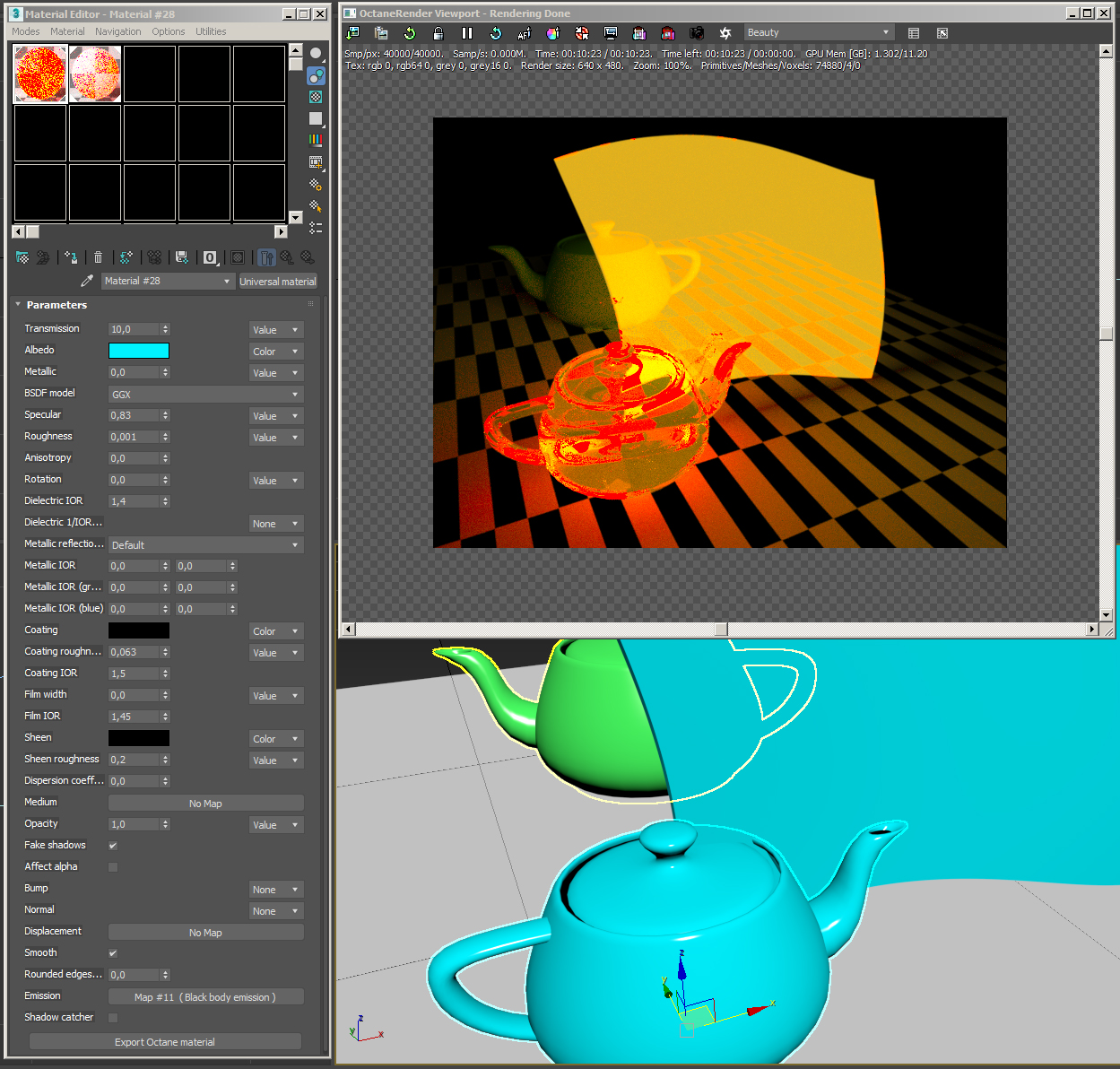Click Video Color Check icon
1120x1069 pixels.
point(316,140)
